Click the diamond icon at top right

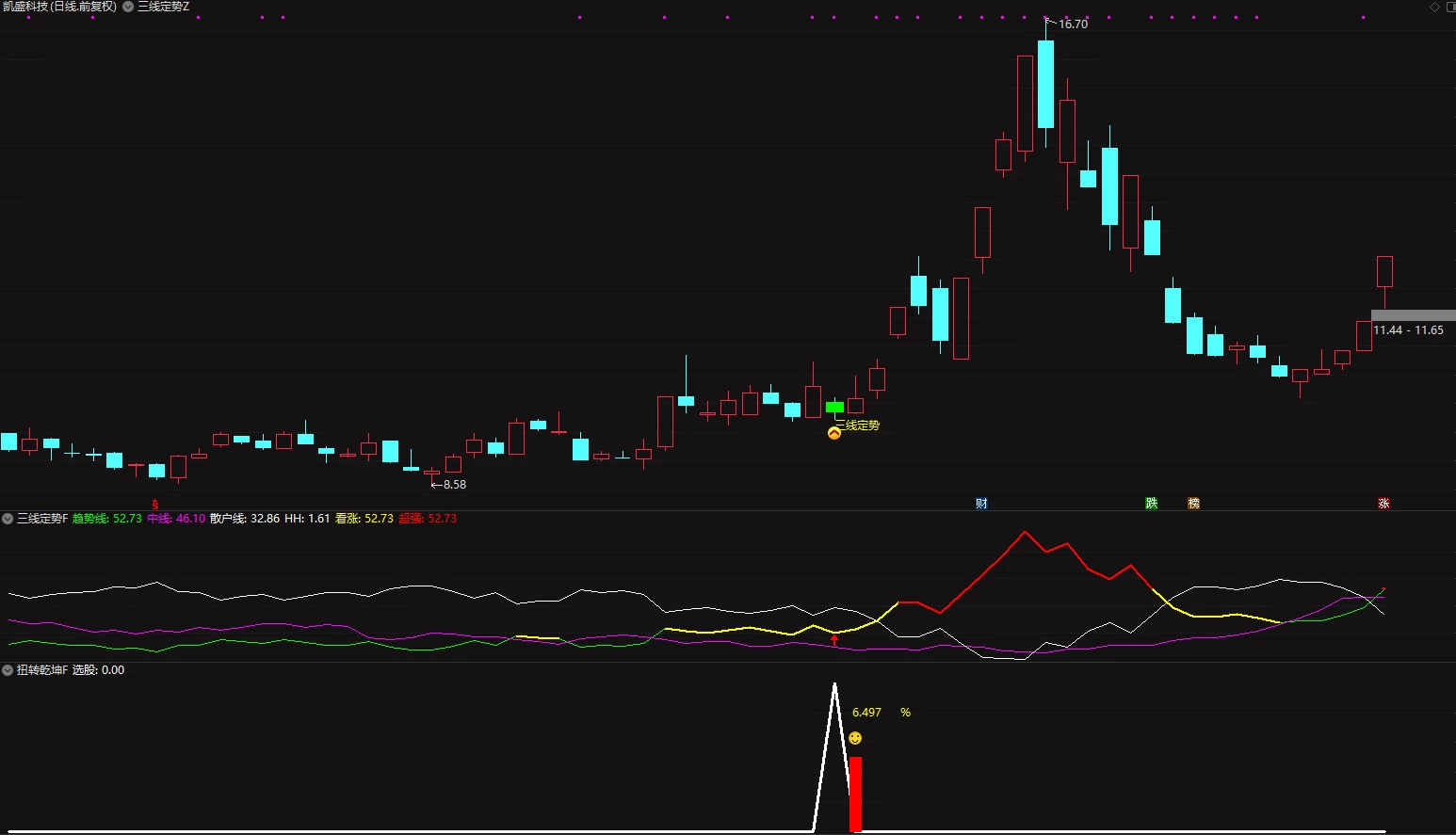click(x=1435, y=7)
